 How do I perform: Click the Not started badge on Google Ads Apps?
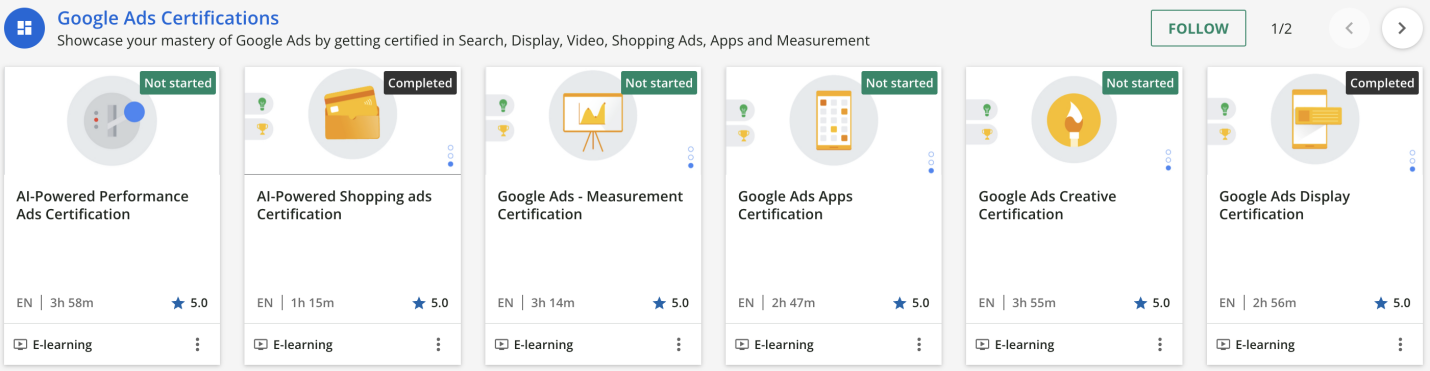click(x=900, y=83)
